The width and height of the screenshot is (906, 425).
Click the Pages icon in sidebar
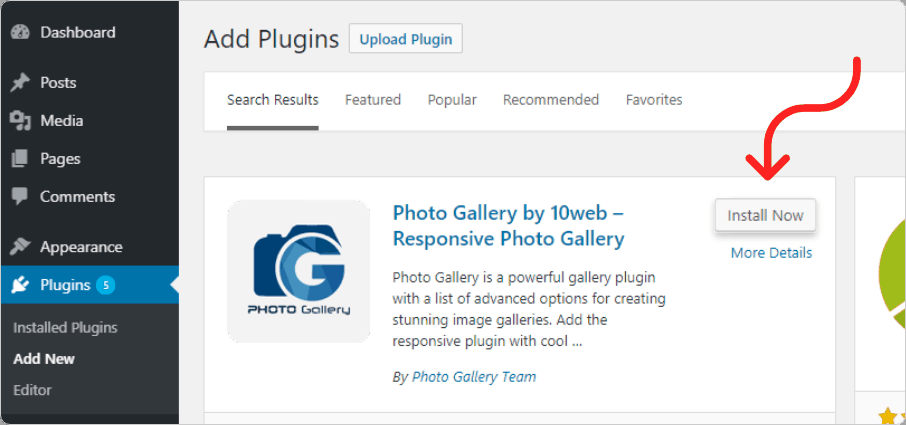(x=20, y=159)
